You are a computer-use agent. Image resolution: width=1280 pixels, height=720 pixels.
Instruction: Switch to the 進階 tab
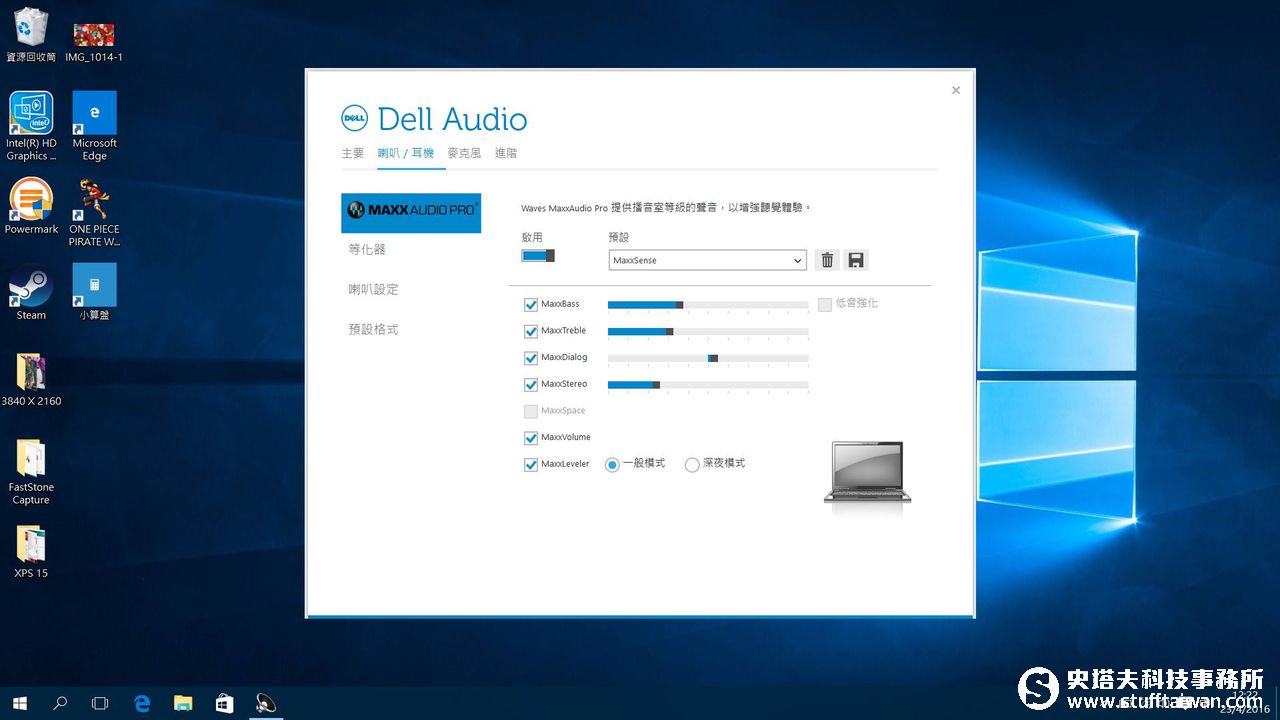(506, 153)
